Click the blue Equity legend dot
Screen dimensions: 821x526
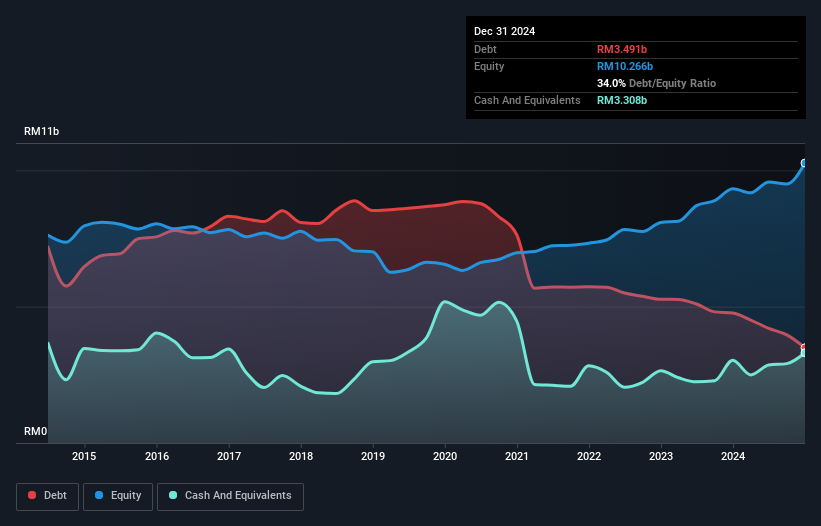[99, 495]
